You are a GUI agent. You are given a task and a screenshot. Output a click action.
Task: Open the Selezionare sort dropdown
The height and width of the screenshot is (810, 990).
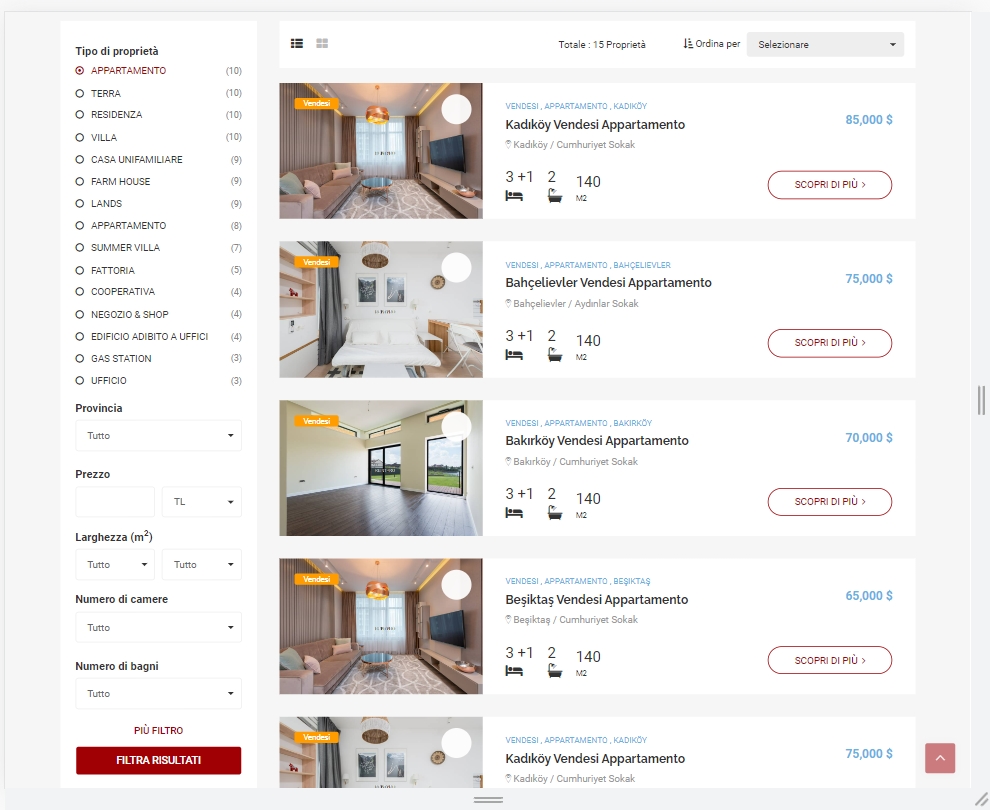coord(825,45)
